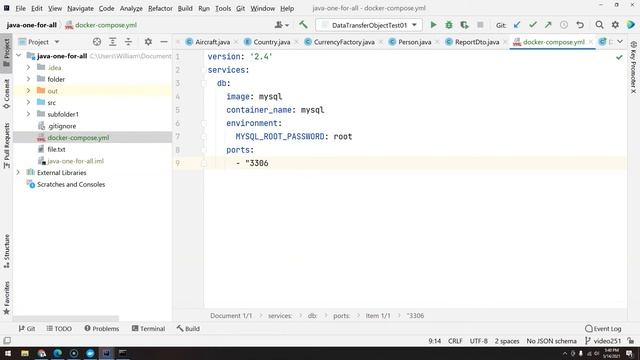Run with coverage icon in toolbar
640x360 pixels.
(464, 25)
